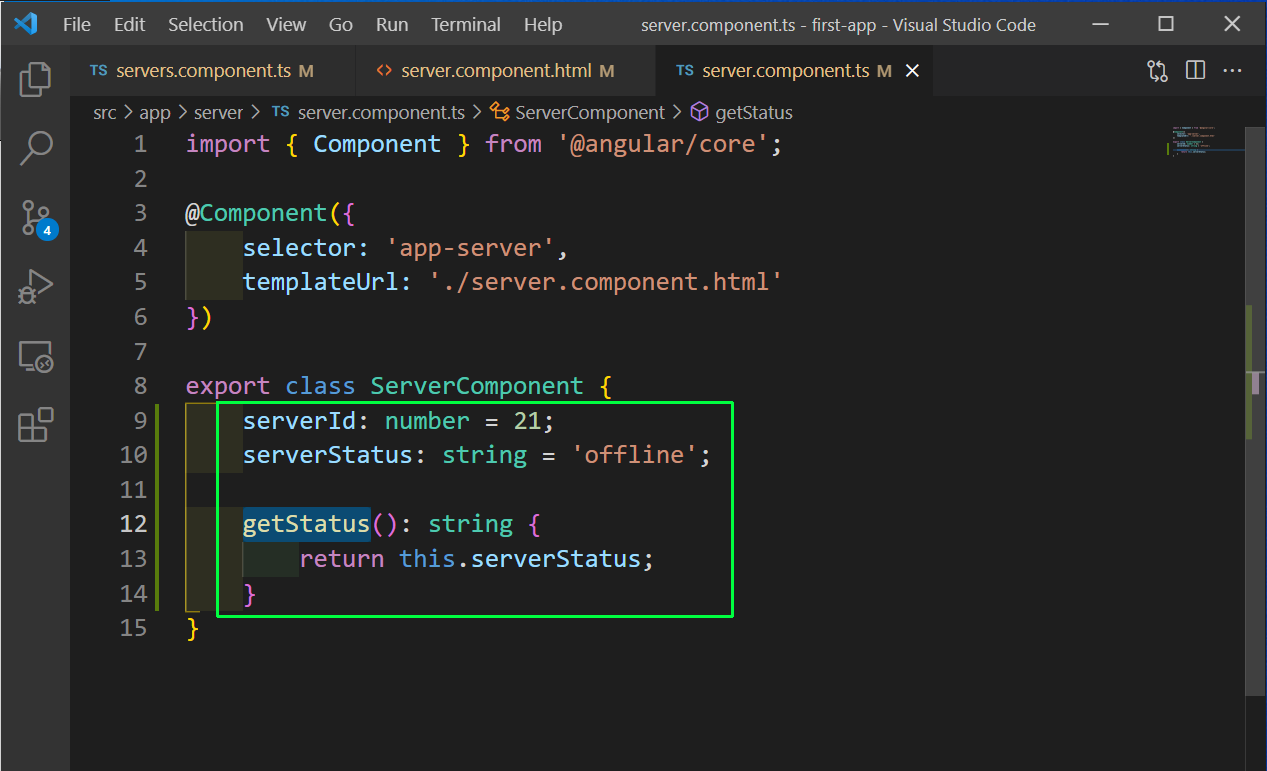
Task: Open the Run menu
Action: click(392, 25)
